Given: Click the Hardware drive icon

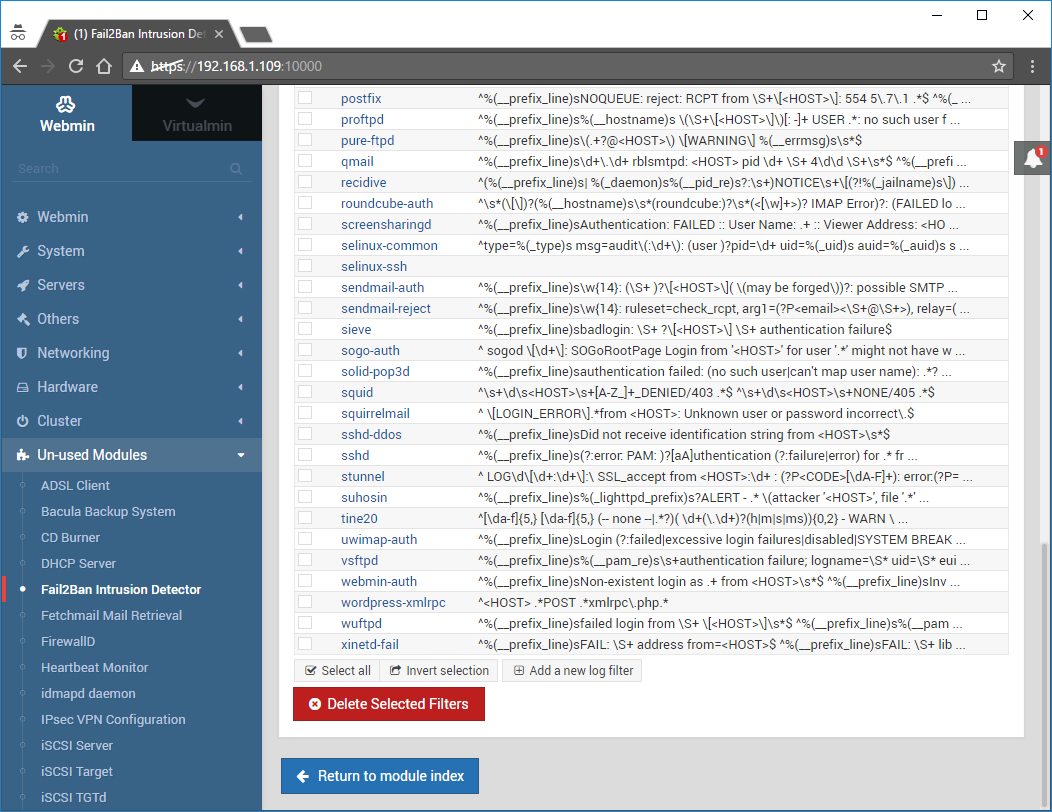Looking at the screenshot, I should [x=23, y=387].
